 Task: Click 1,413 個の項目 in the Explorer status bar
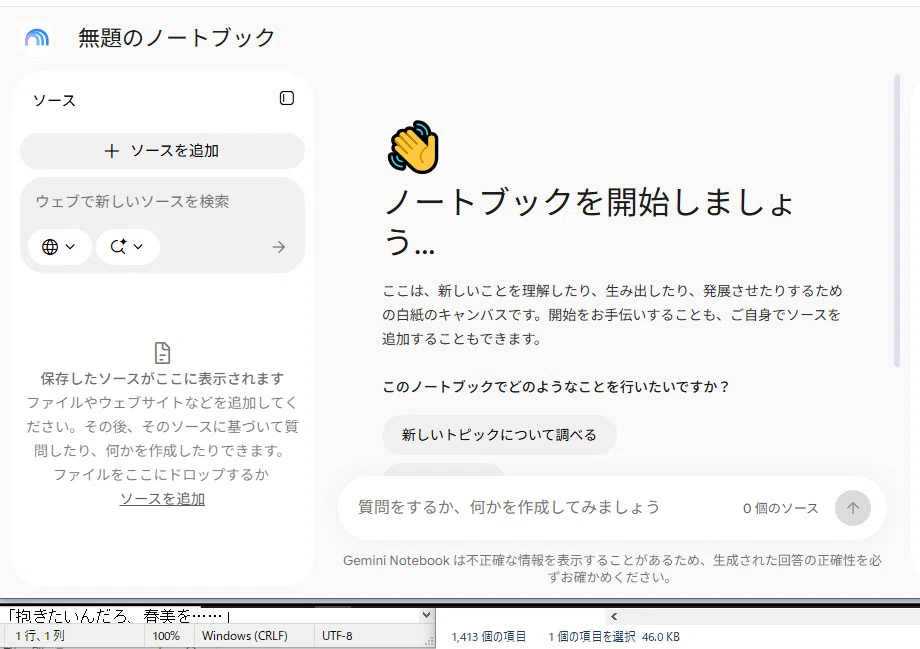488,637
